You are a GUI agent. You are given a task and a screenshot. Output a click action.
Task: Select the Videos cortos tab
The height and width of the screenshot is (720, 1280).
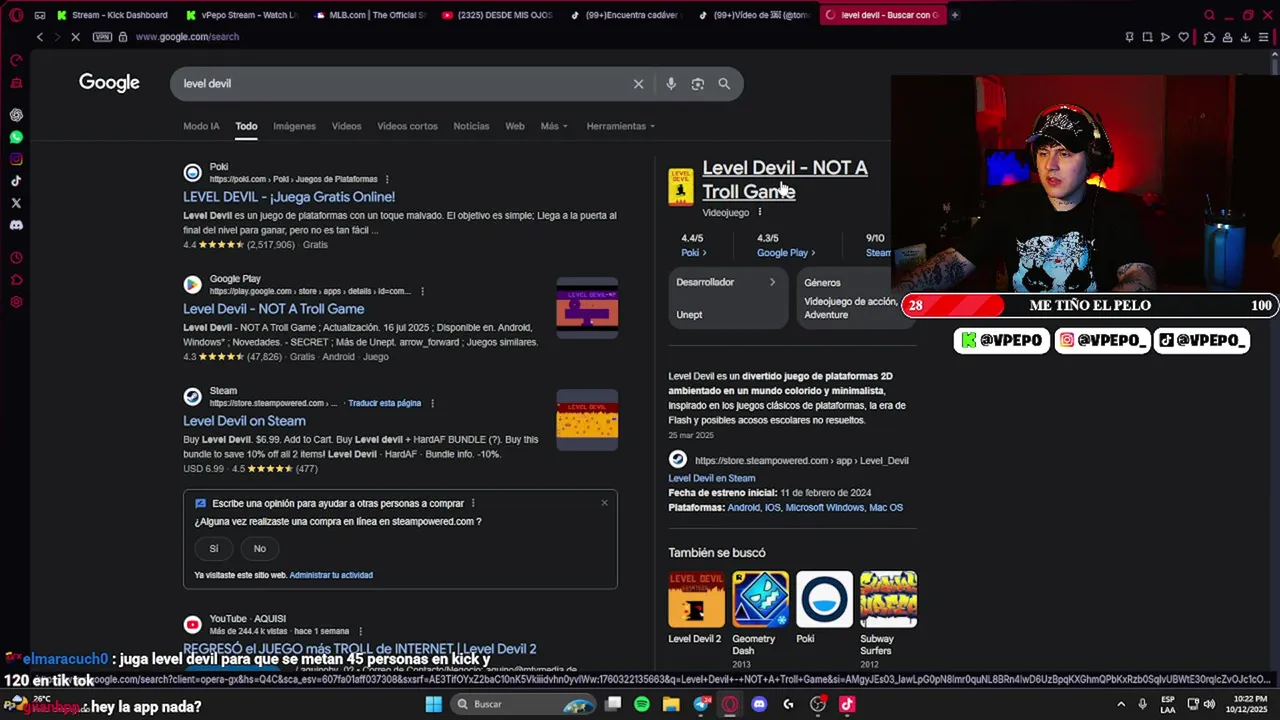[407, 126]
